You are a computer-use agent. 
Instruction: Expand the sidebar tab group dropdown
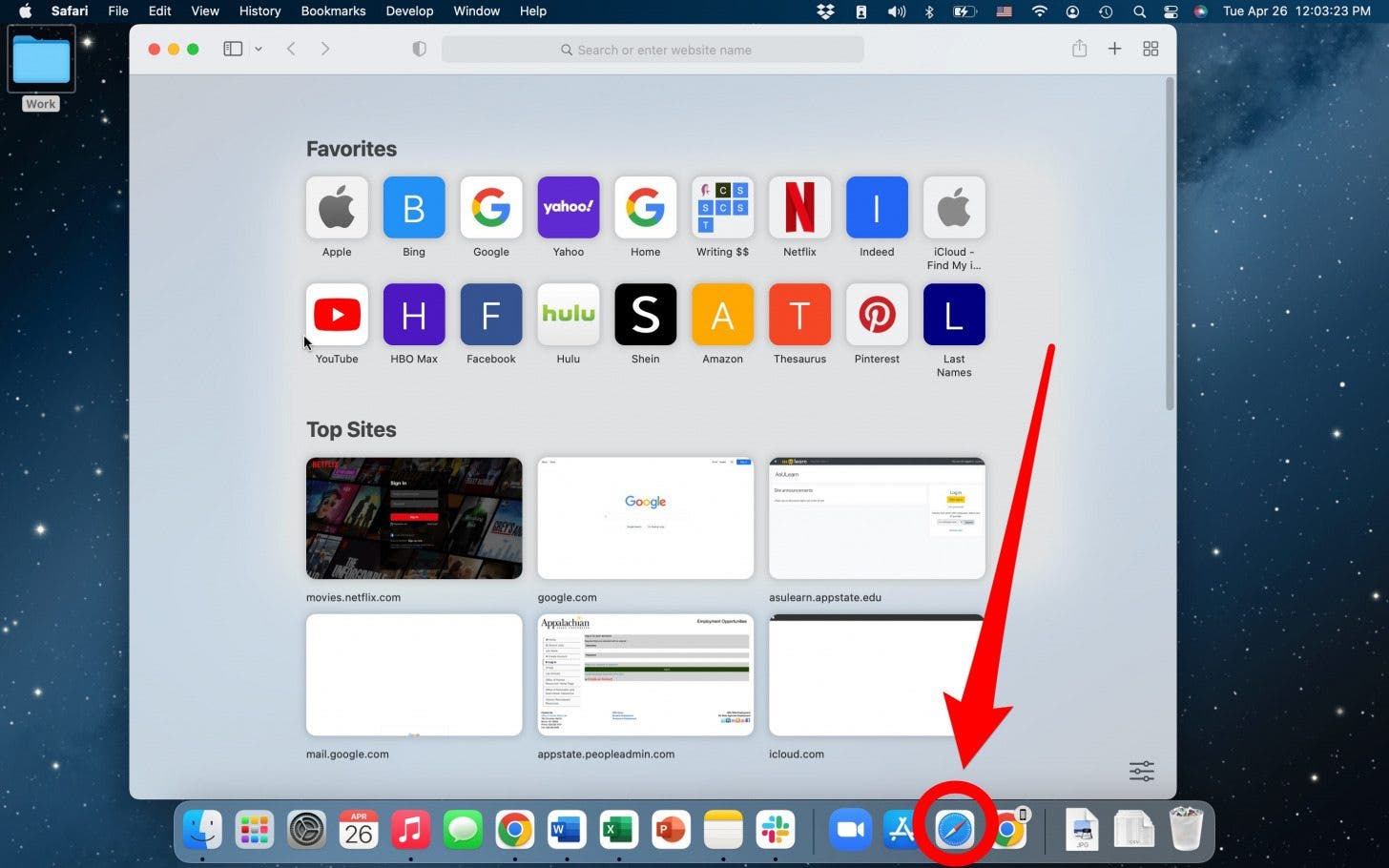click(259, 49)
